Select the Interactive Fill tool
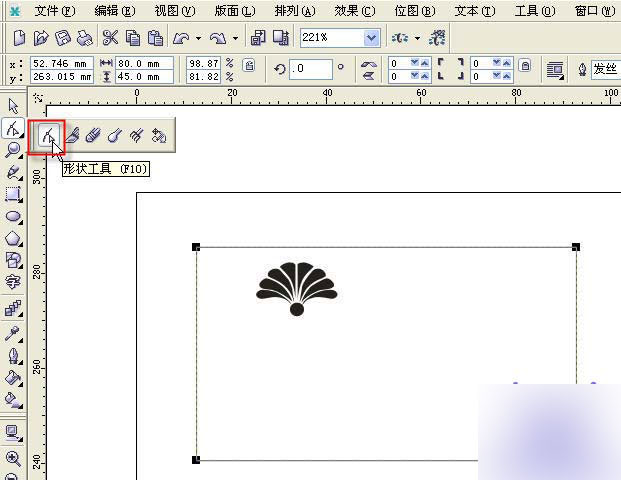Viewport: 621px width, 480px height. pyautogui.click(x=13, y=400)
